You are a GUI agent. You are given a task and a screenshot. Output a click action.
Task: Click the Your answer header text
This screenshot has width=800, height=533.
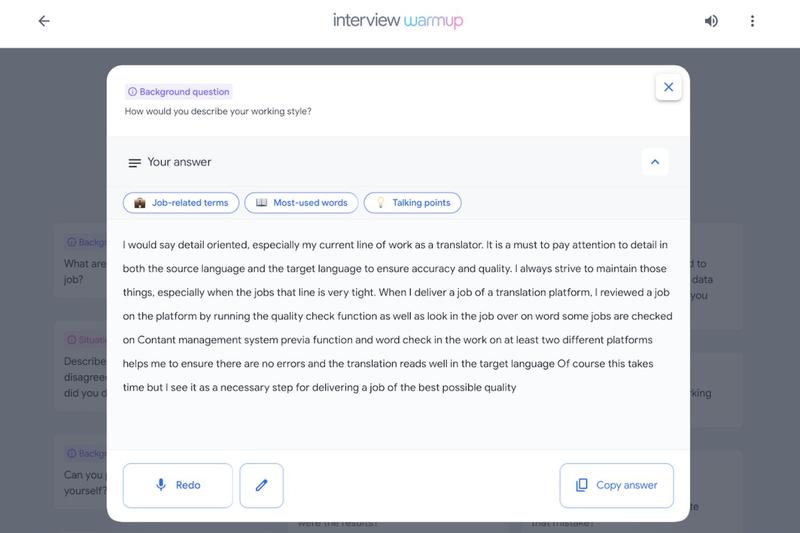pos(179,162)
